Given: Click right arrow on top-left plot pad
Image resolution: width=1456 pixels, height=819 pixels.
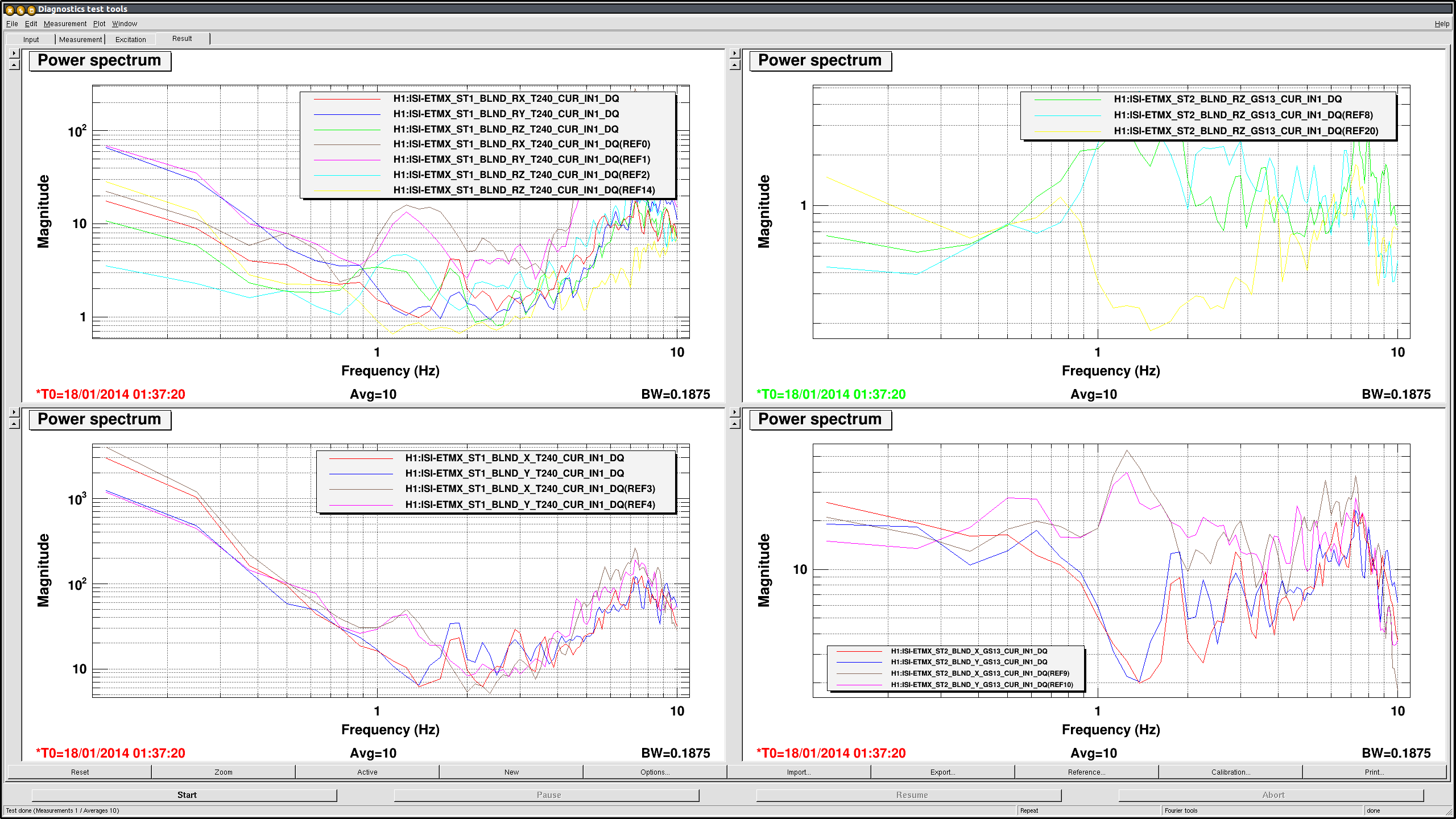Looking at the screenshot, I should (14, 53).
